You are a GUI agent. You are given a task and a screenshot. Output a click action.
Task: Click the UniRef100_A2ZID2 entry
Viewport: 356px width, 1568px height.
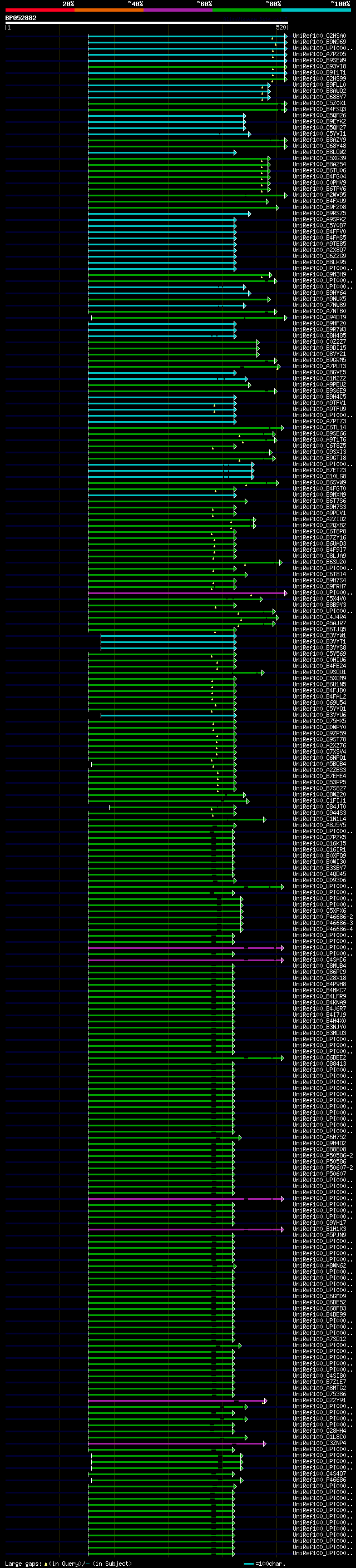pyautogui.click(x=319, y=519)
